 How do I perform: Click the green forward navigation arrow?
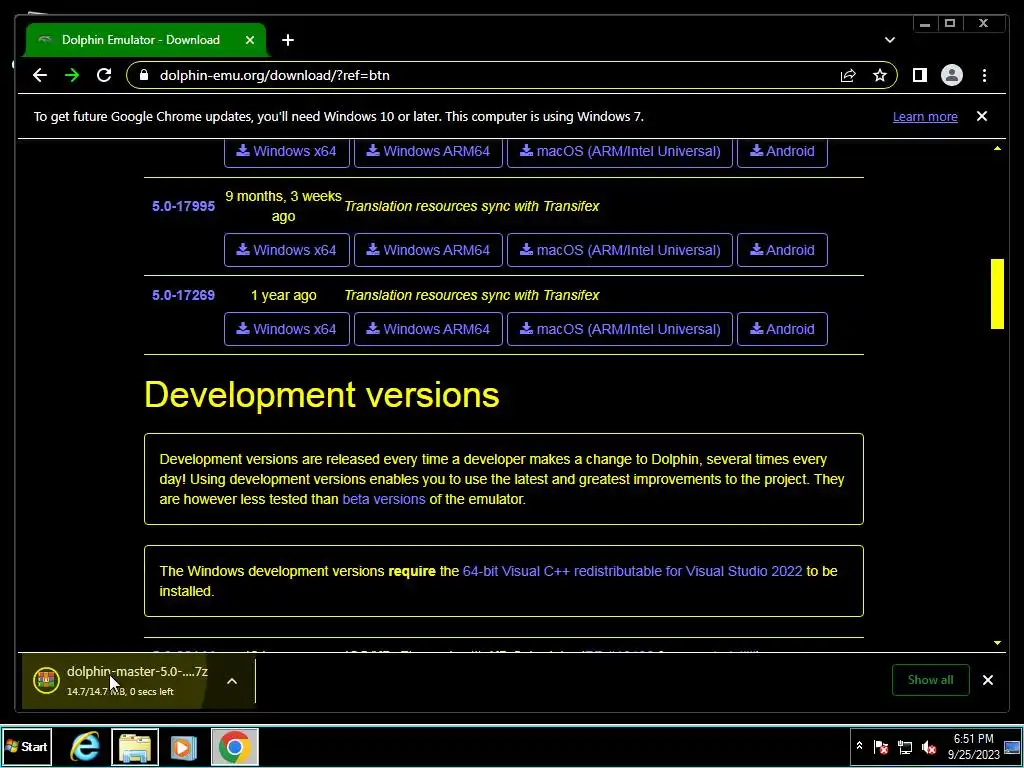click(x=72, y=75)
